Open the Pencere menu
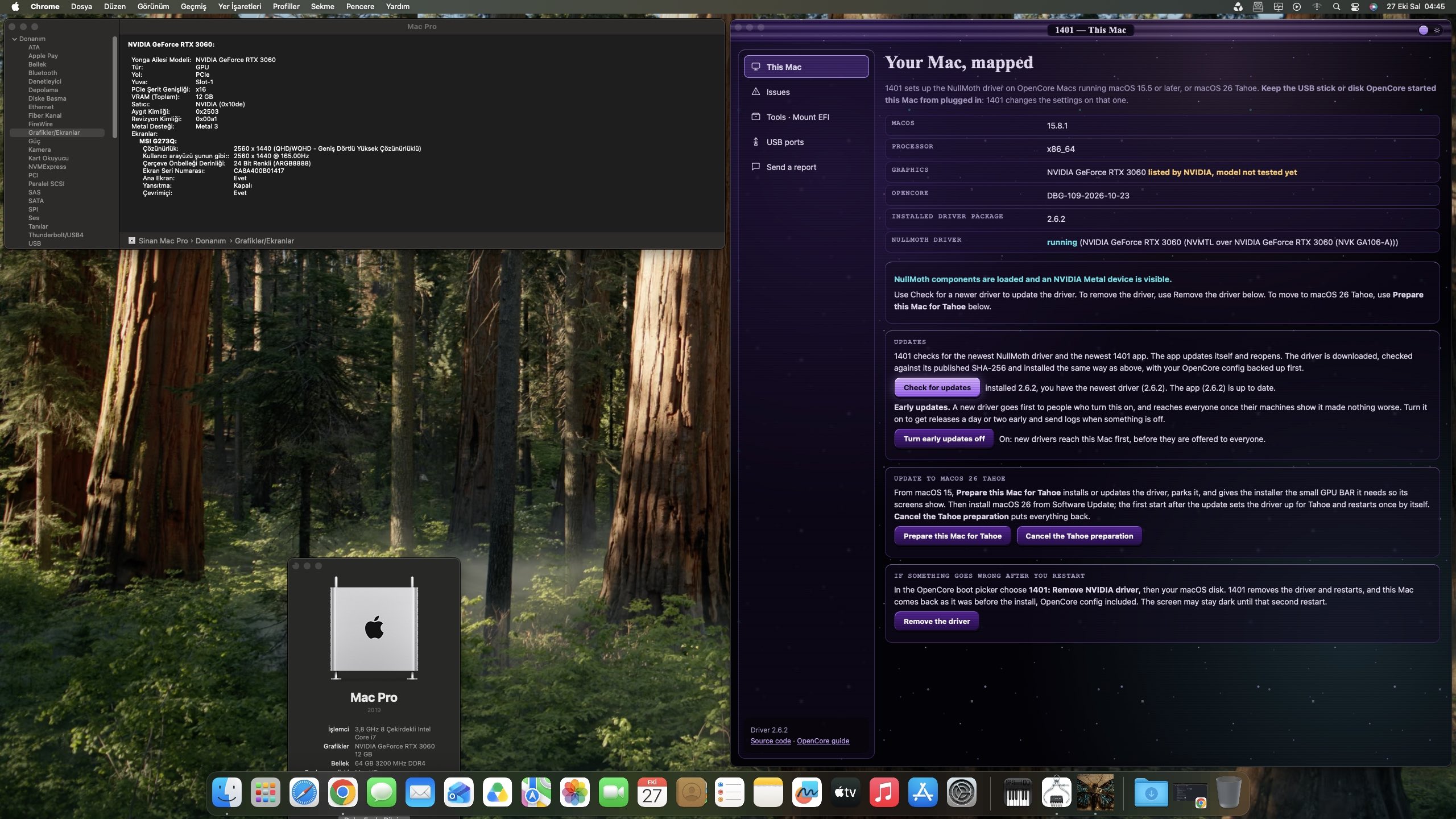1456x819 pixels. click(360, 7)
